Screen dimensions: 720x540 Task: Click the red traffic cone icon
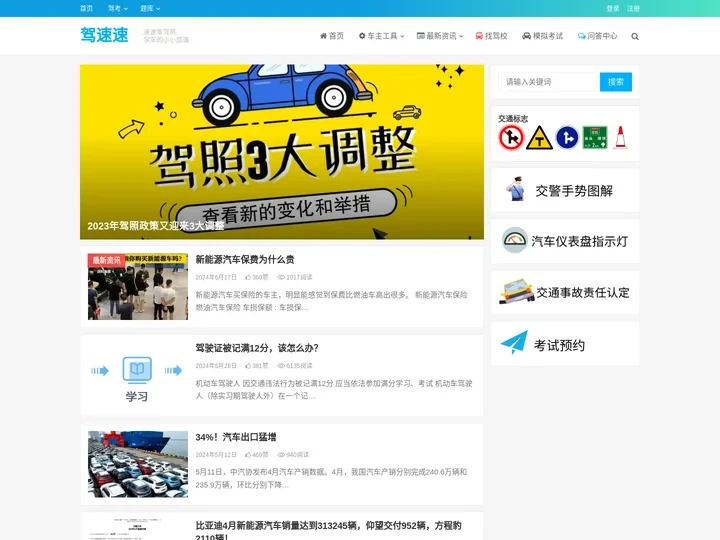tap(620, 137)
